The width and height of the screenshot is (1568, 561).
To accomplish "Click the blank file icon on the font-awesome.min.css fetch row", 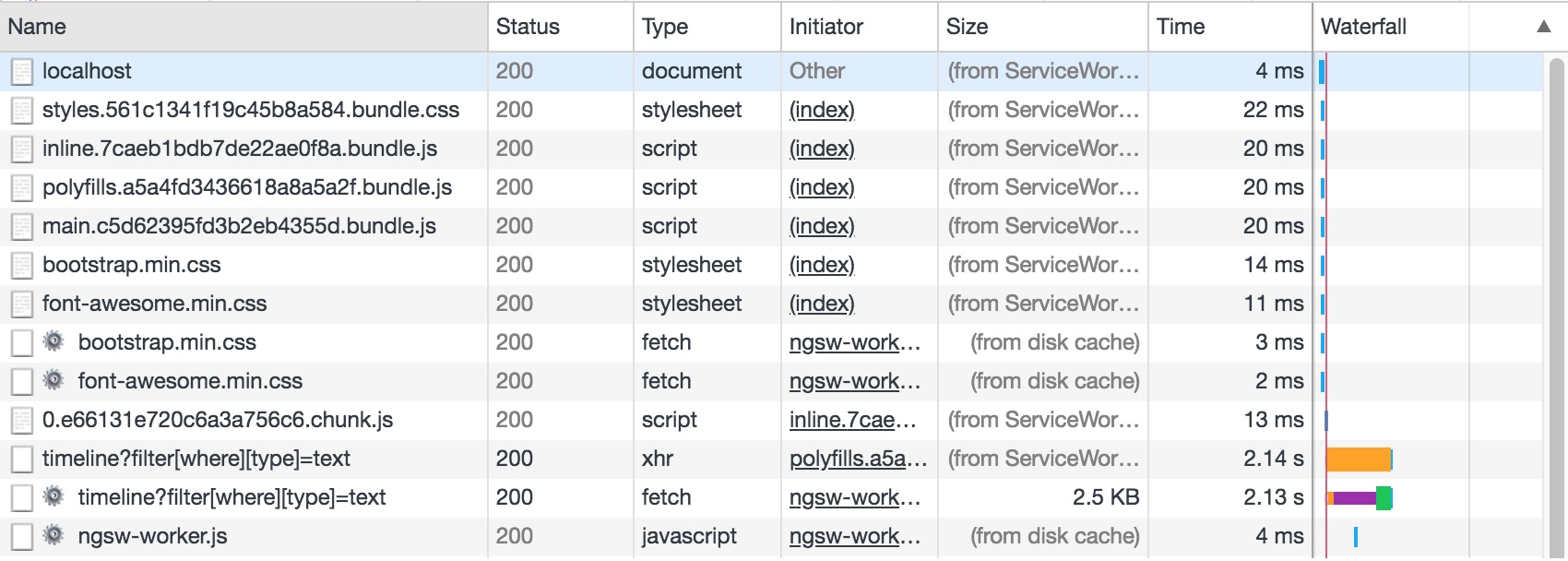I will [21, 382].
